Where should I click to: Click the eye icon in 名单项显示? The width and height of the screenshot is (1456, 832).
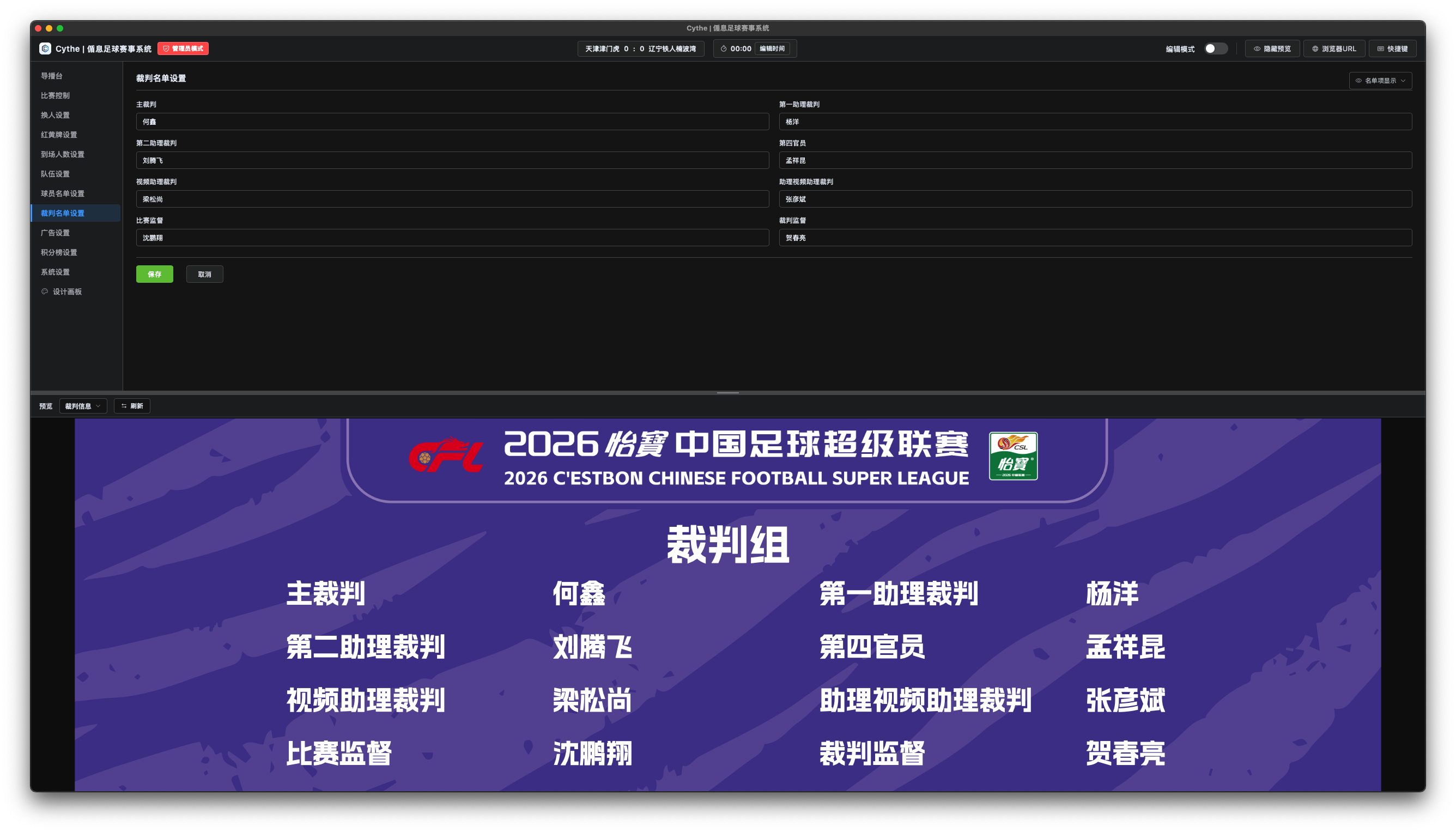[1358, 81]
